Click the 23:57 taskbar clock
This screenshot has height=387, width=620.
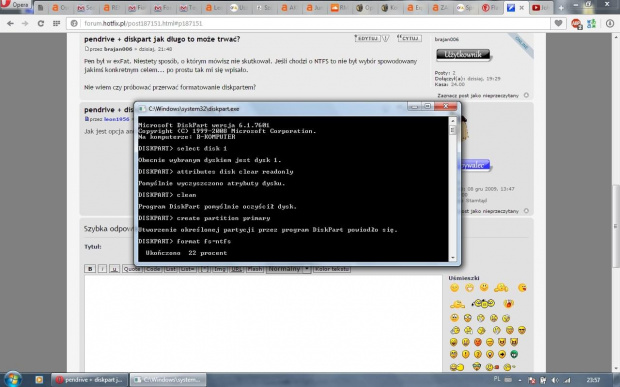[593, 380]
